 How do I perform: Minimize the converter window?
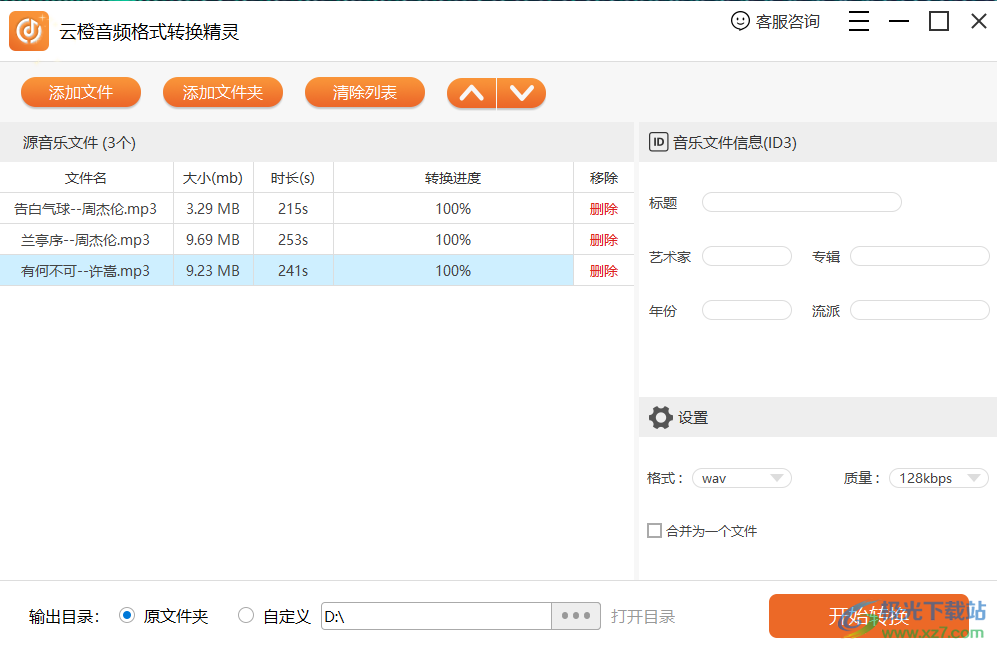(898, 21)
